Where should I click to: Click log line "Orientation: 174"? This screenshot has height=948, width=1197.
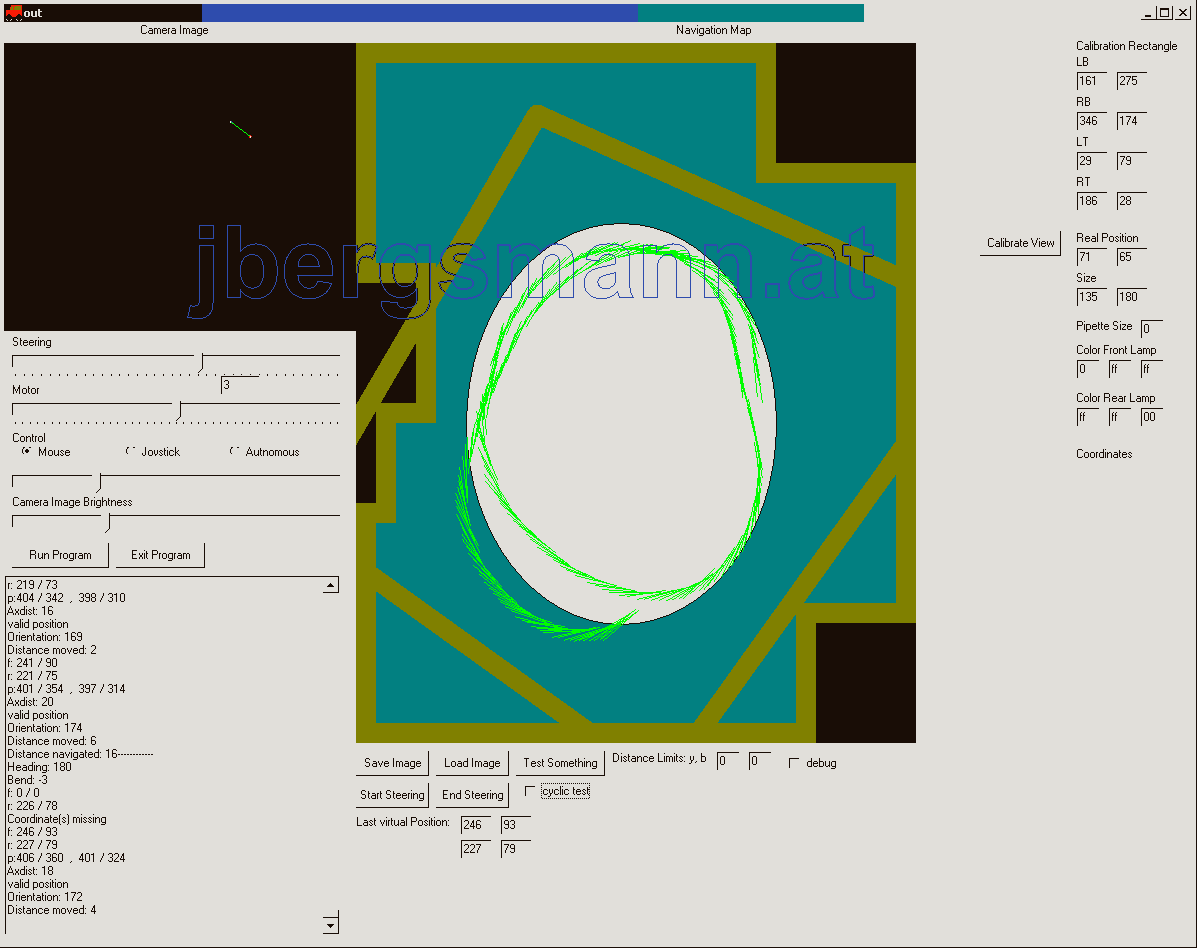tap(45, 728)
